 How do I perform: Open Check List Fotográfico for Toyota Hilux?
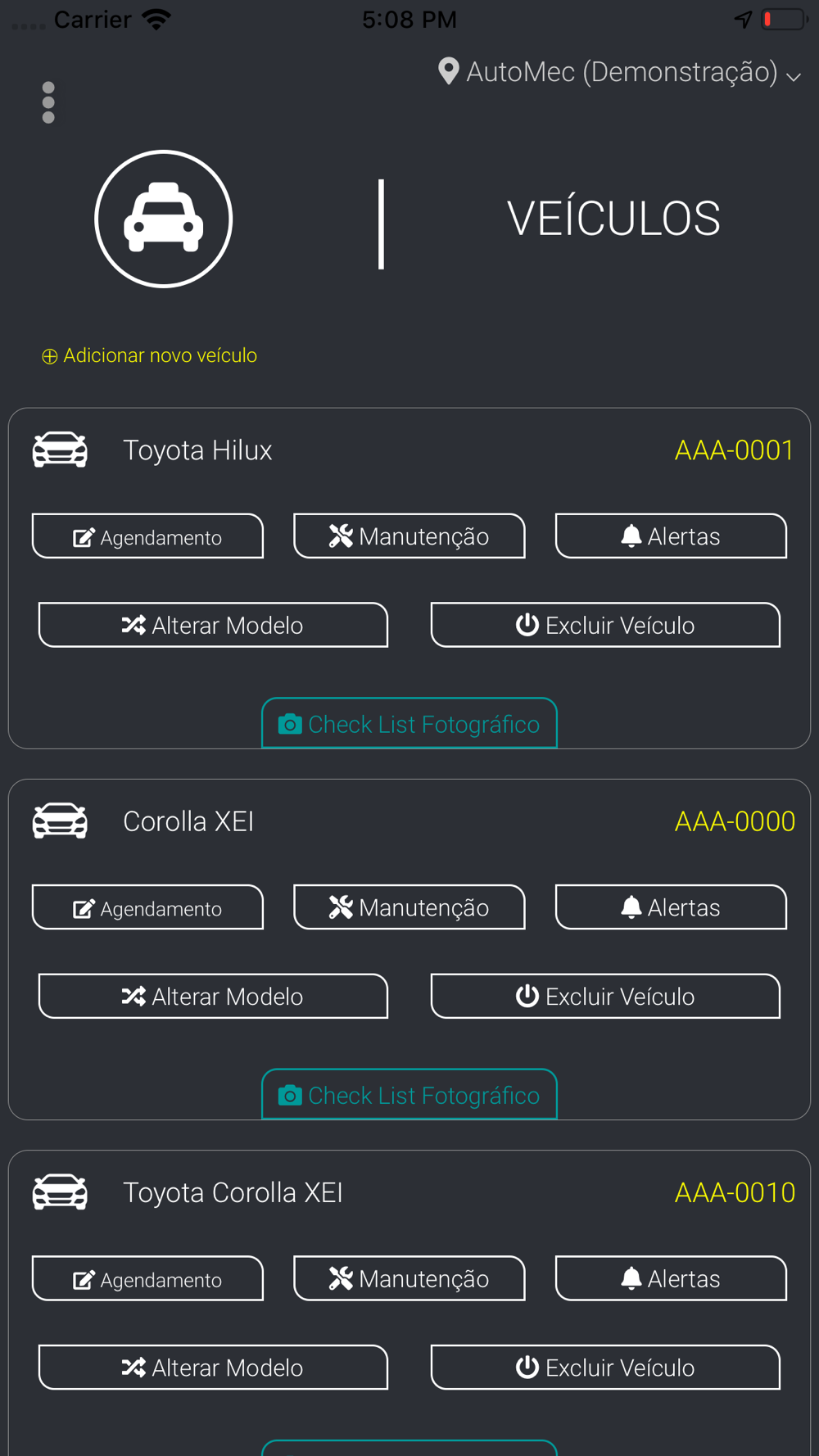tap(409, 724)
